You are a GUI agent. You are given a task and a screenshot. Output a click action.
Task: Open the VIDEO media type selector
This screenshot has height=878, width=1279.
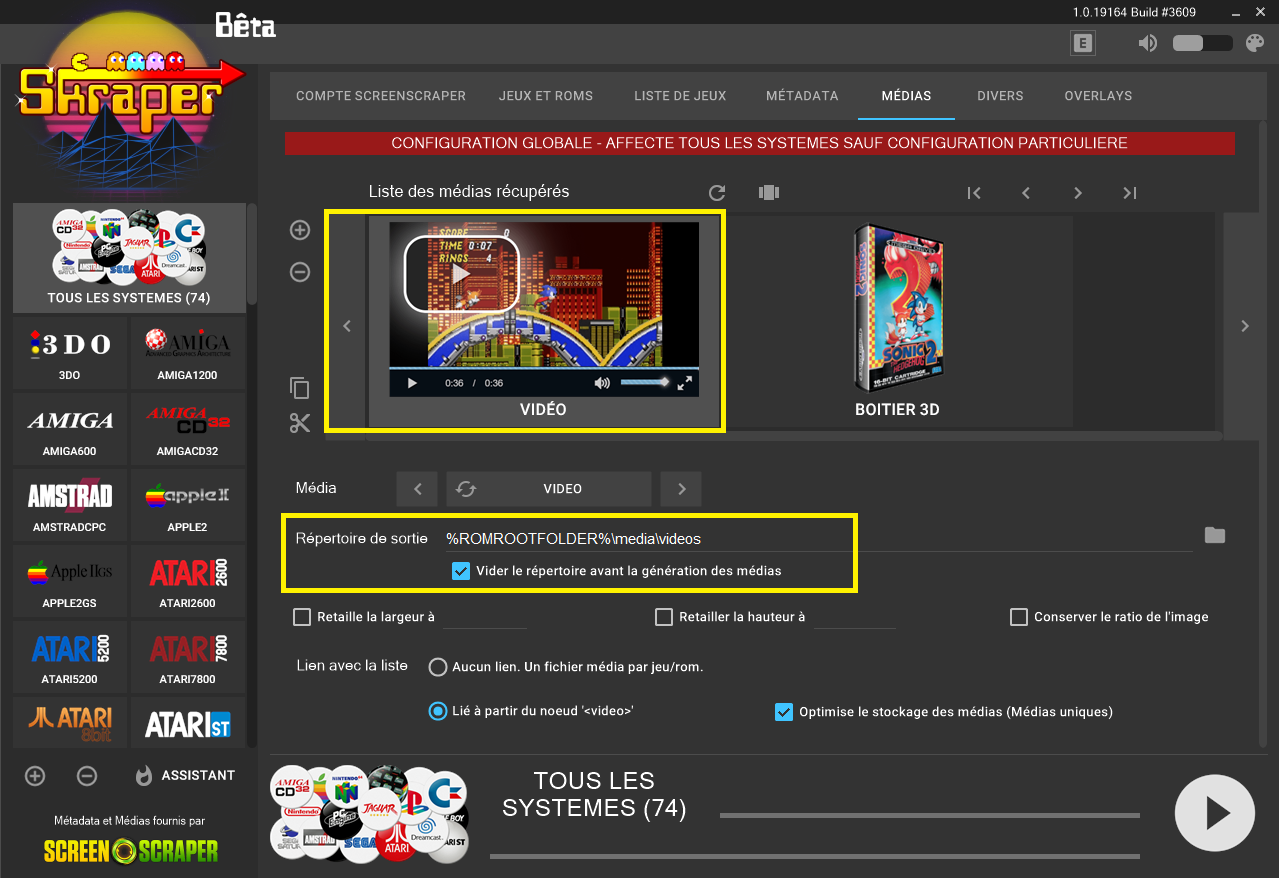549,489
